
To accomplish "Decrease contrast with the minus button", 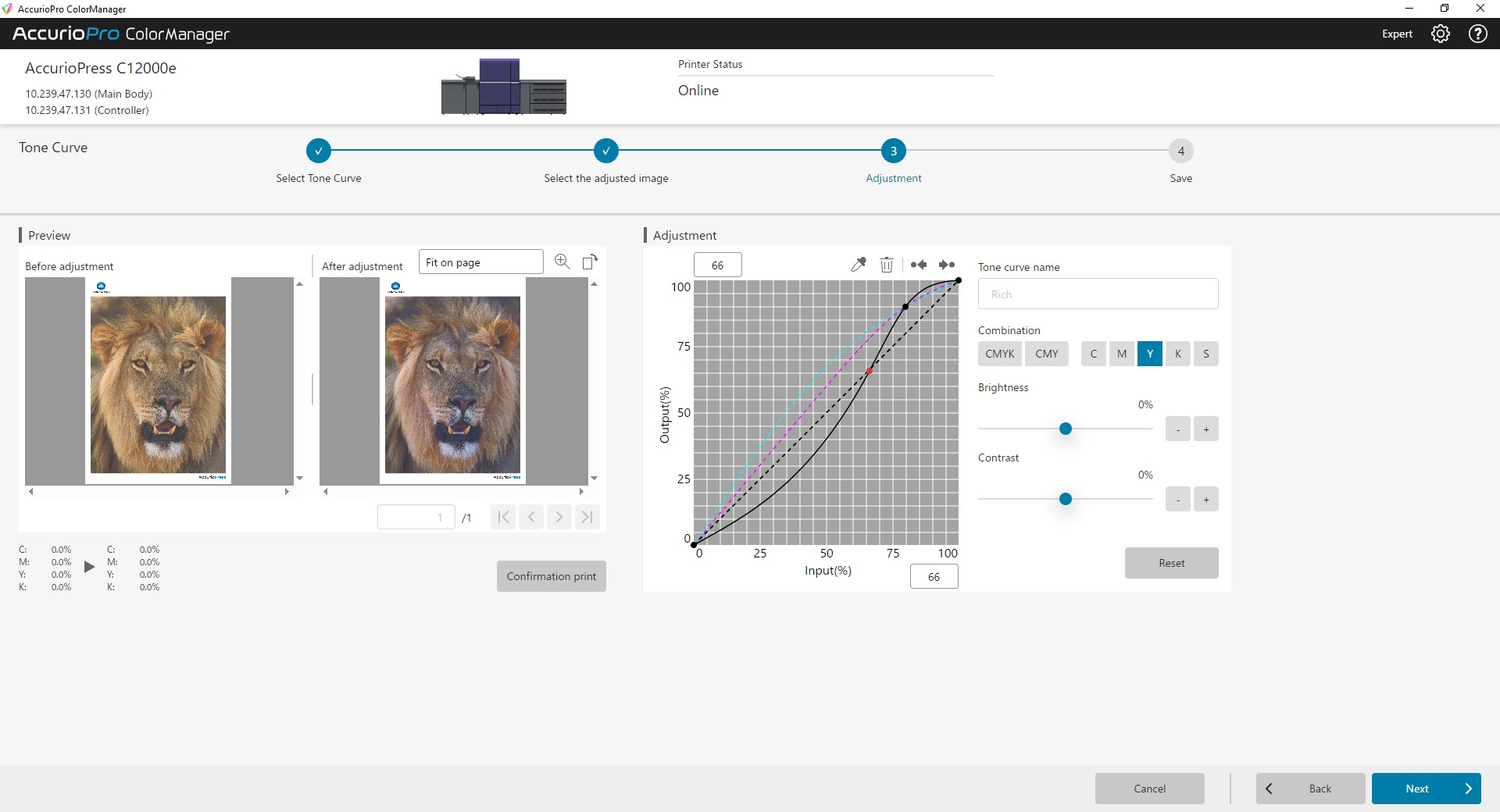I will [1178, 499].
